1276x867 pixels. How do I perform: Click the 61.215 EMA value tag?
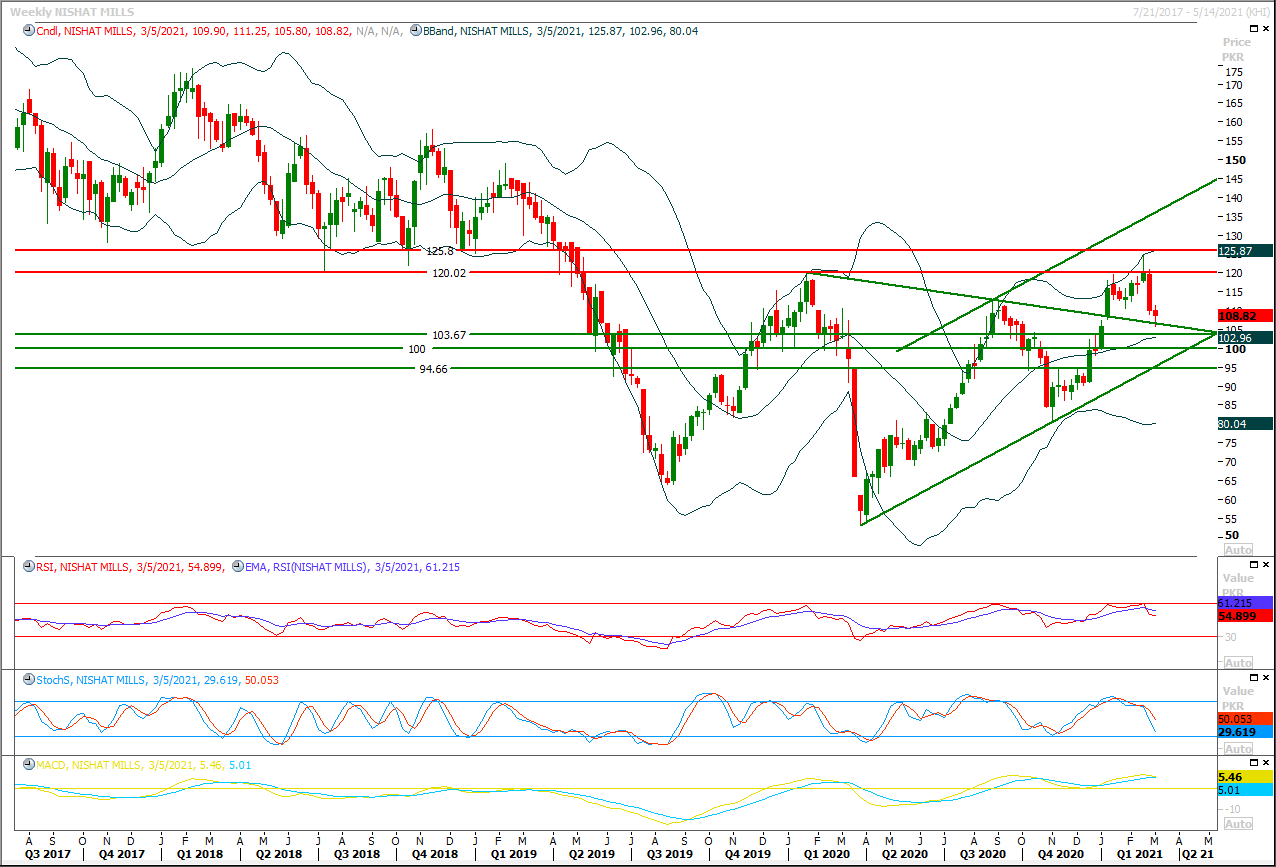point(1245,603)
